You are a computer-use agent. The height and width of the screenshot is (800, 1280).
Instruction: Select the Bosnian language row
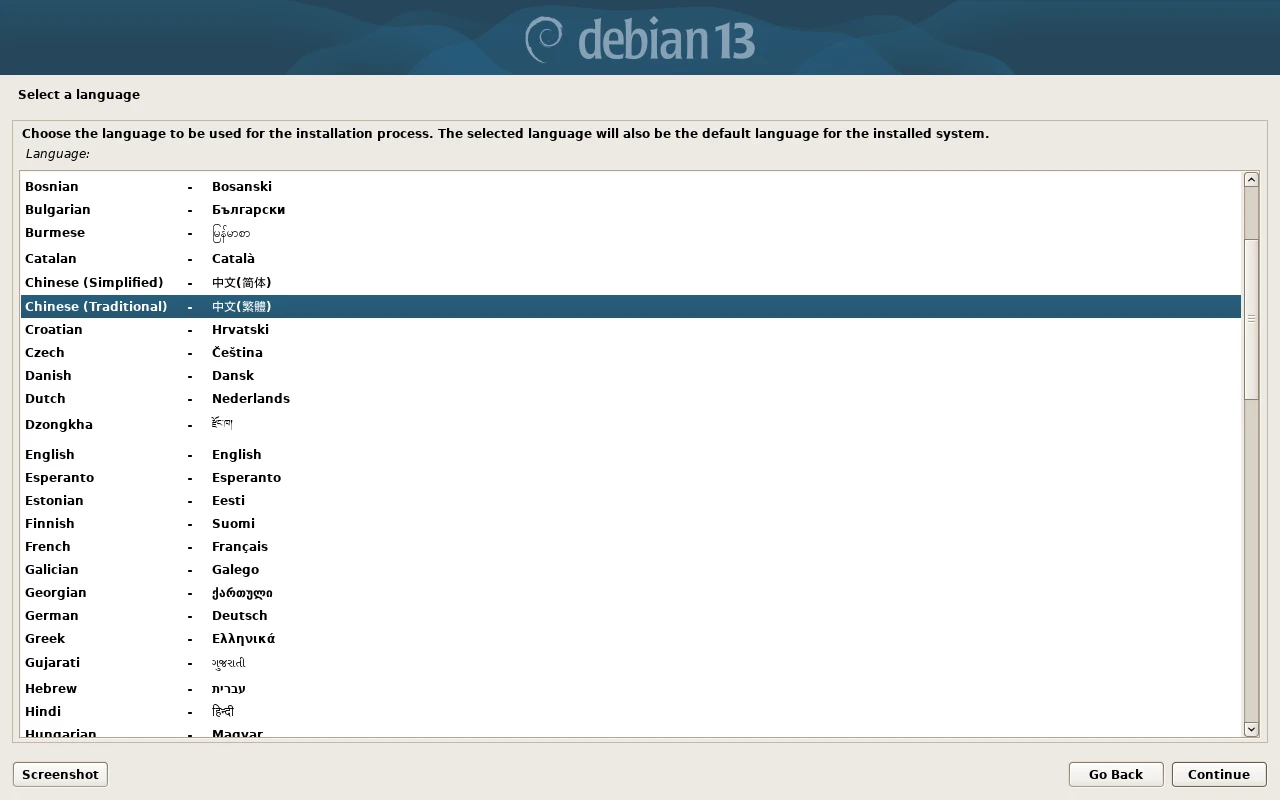[x=52, y=186]
